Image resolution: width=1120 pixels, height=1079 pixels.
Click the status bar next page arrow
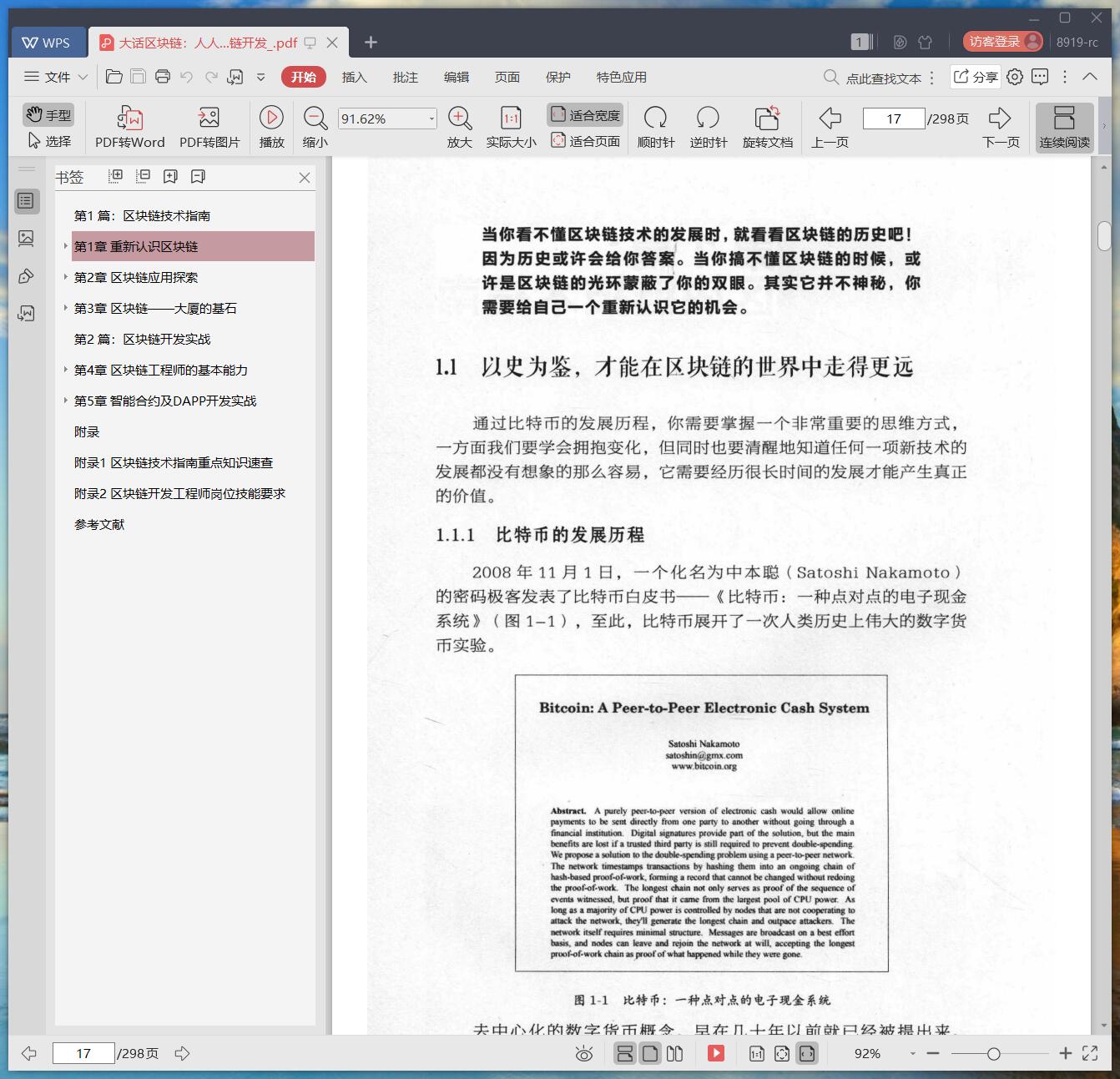tap(182, 1053)
